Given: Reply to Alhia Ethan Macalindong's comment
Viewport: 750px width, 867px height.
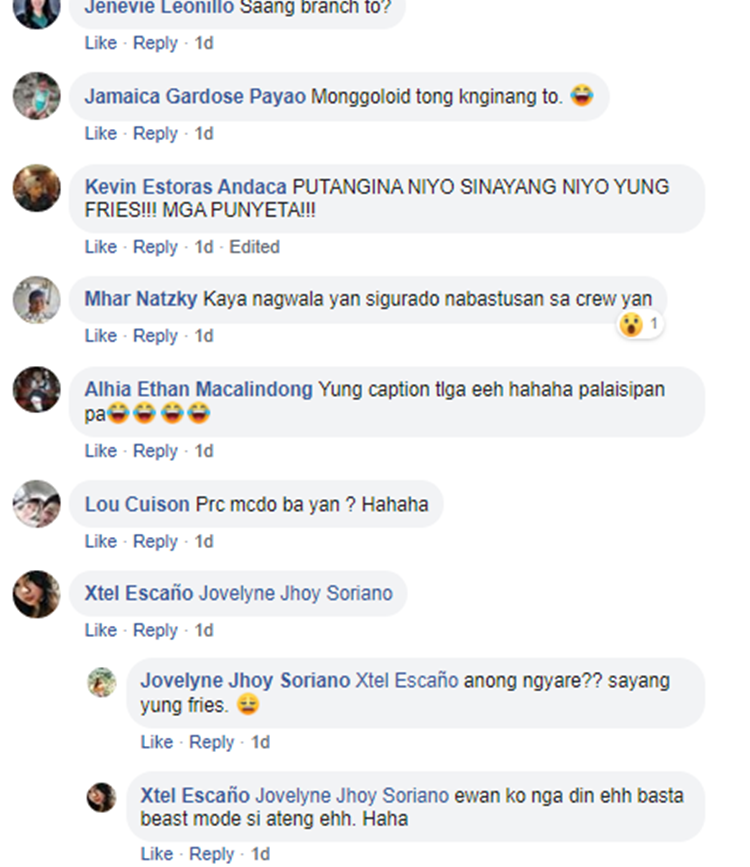Looking at the screenshot, I should (x=155, y=451).
